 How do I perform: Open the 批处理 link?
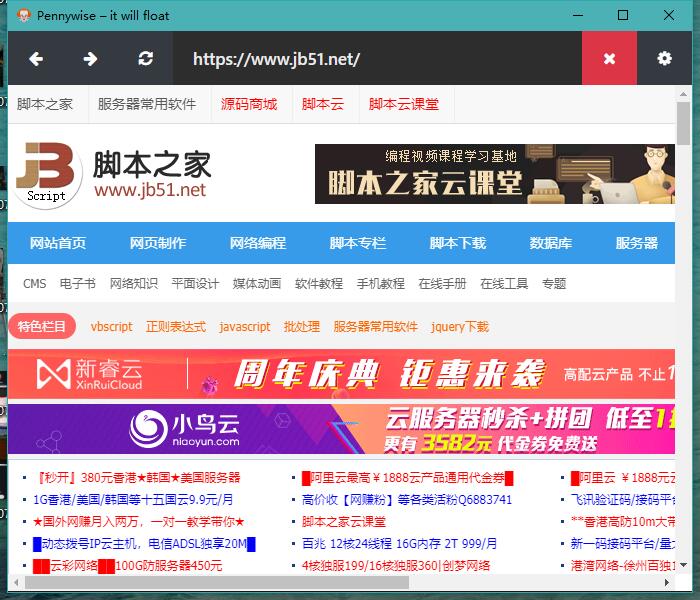tap(302, 327)
